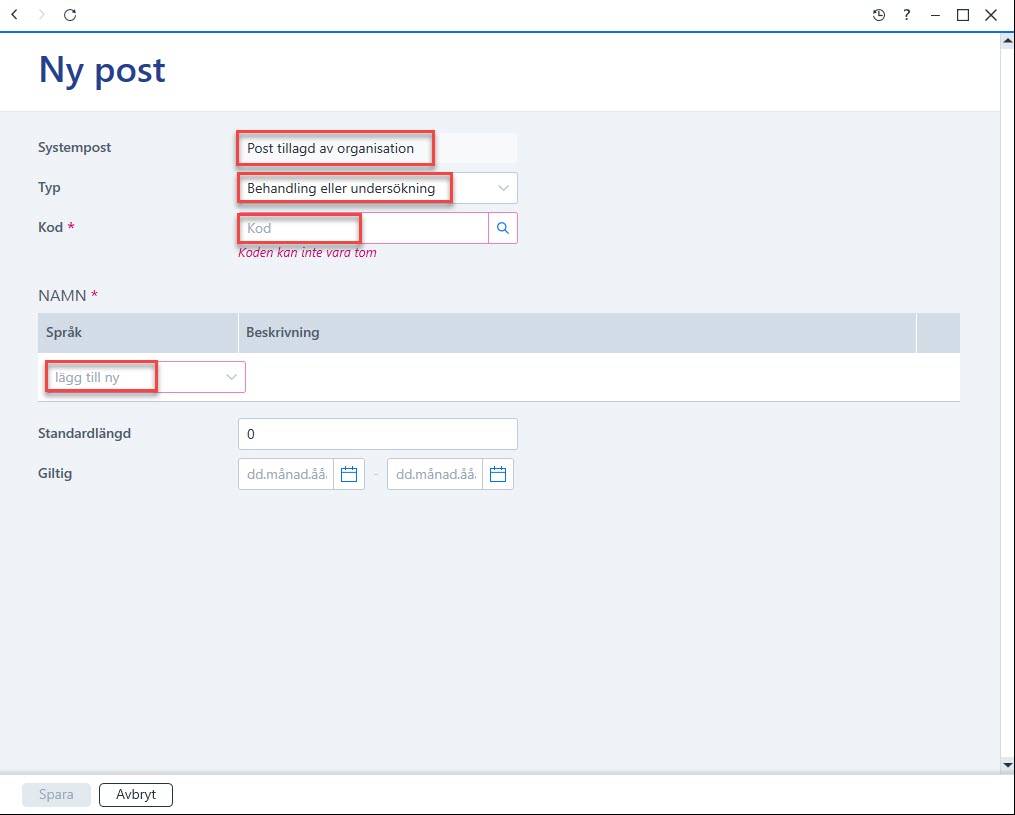
Task: Expand the Typ dropdown chevron
Action: 503,188
